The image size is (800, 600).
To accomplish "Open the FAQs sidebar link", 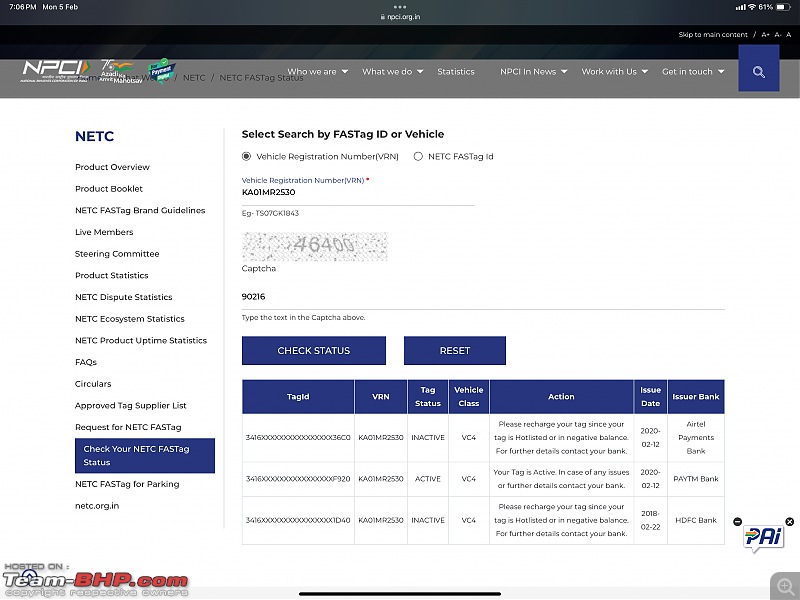I will click(x=86, y=362).
